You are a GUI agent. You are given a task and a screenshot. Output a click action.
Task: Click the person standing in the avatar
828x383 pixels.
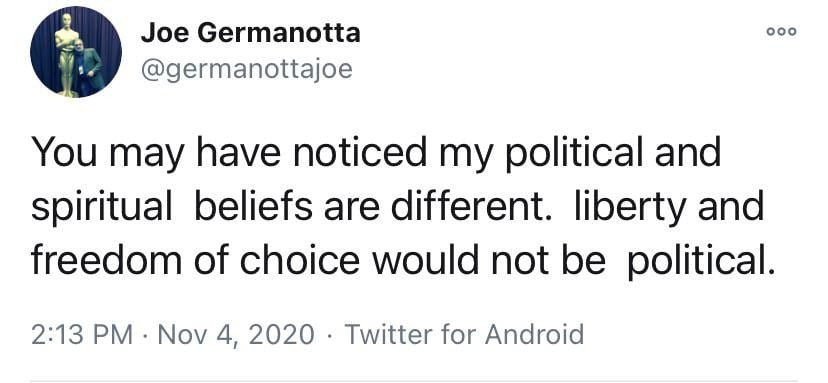point(89,66)
